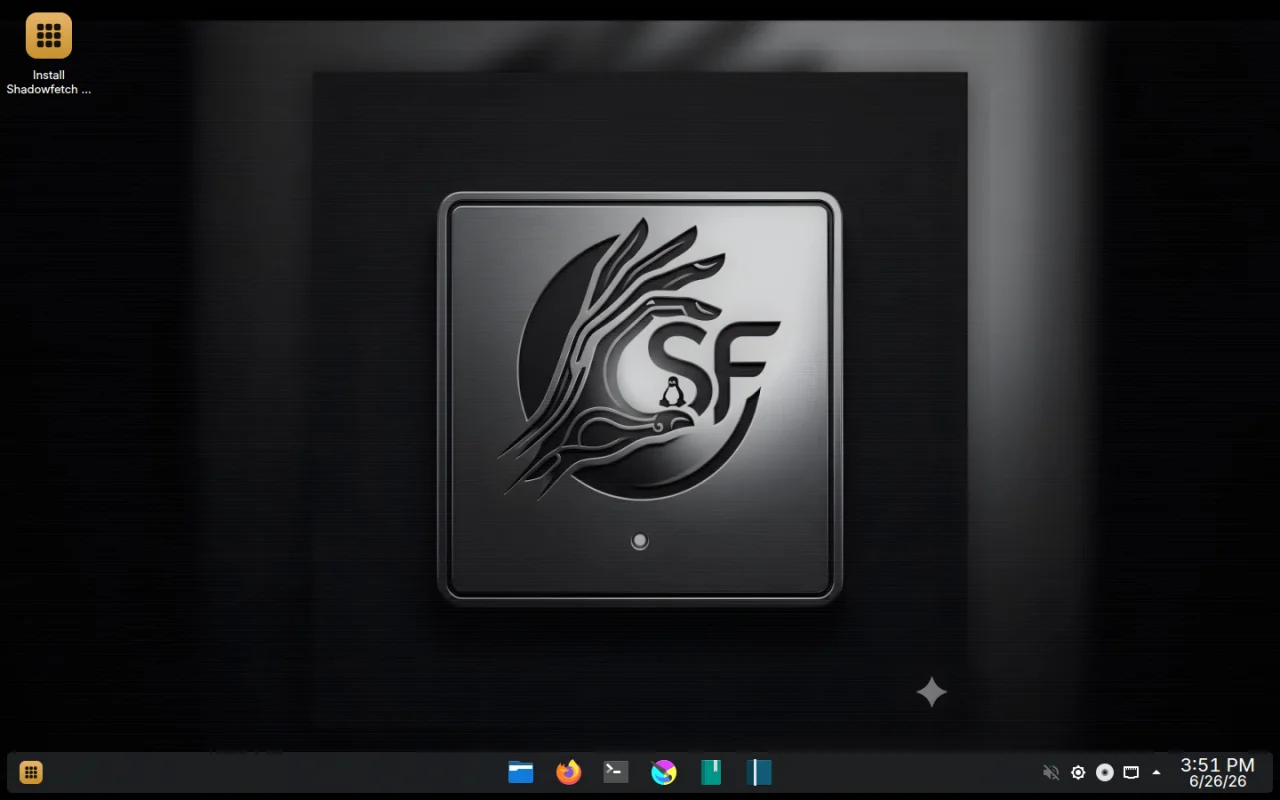Open the green book app in the taskbar
Viewport: 1280px width, 800px height.
(x=711, y=772)
